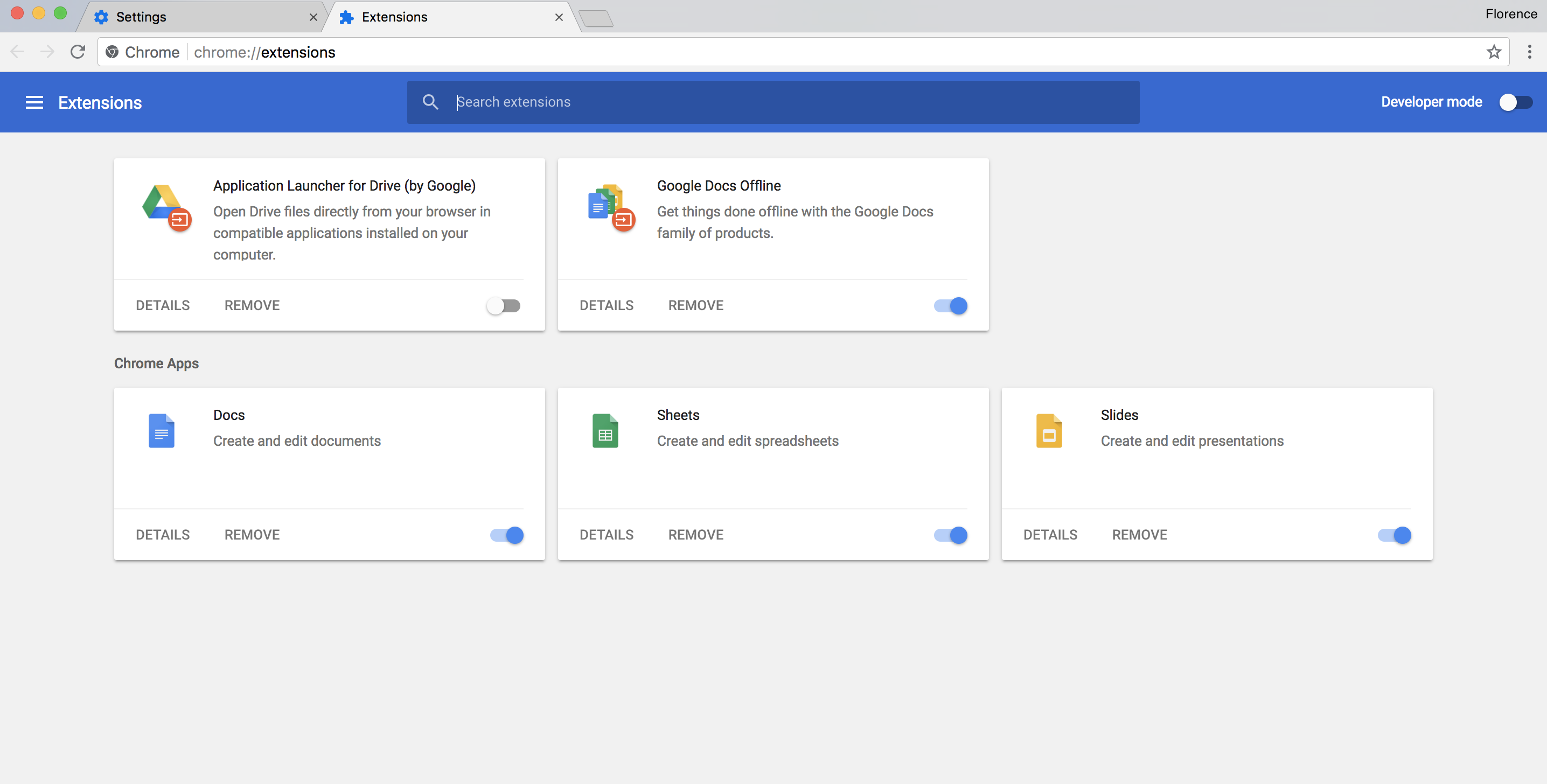Enable Developer mode toggle
Image resolution: width=1547 pixels, height=784 pixels.
tap(1515, 103)
